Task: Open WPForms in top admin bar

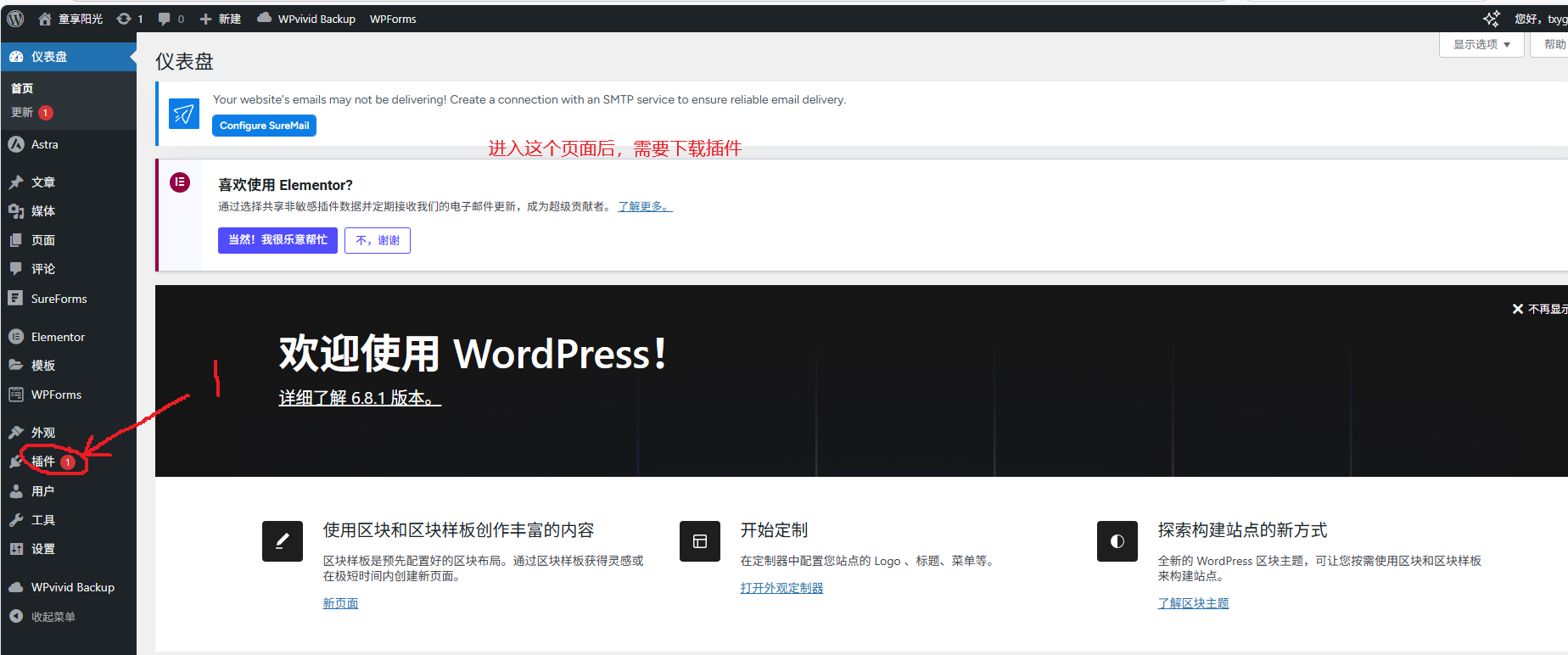Action: (393, 19)
